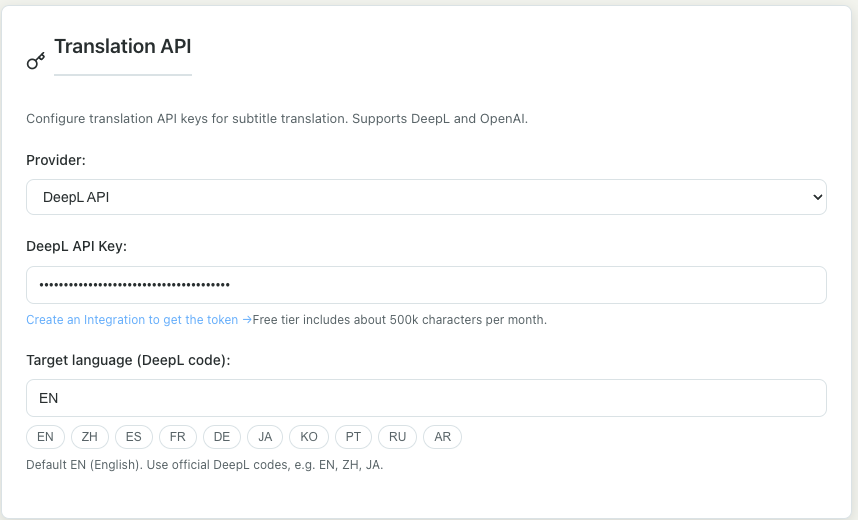Choose the ES language chip
This screenshot has height=520, width=858.
[133, 437]
